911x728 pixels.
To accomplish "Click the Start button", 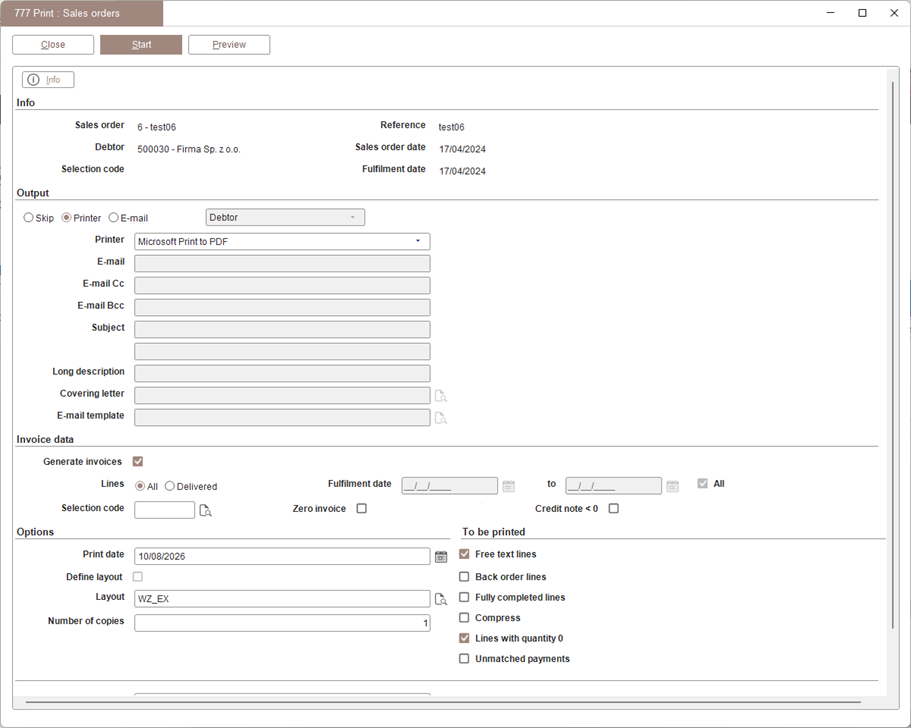I will 141,45.
